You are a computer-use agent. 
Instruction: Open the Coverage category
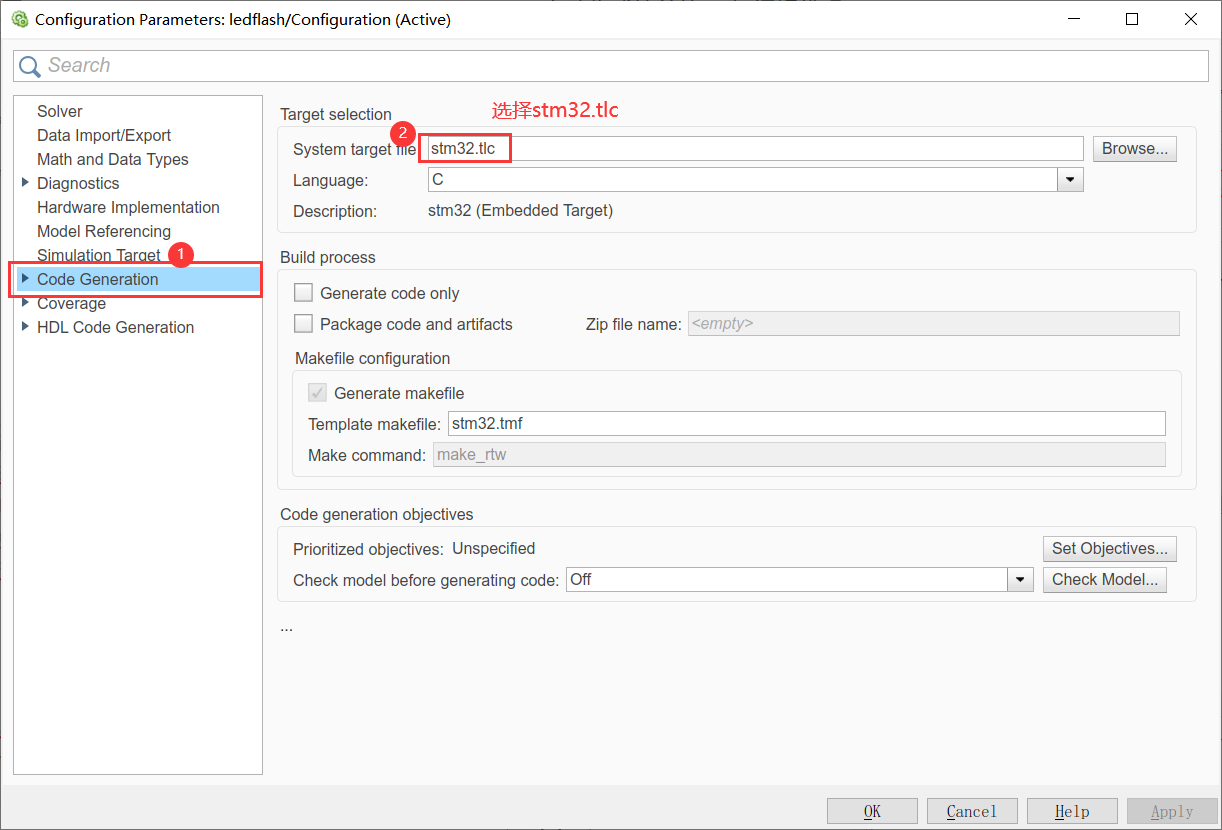tap(71, 303)
